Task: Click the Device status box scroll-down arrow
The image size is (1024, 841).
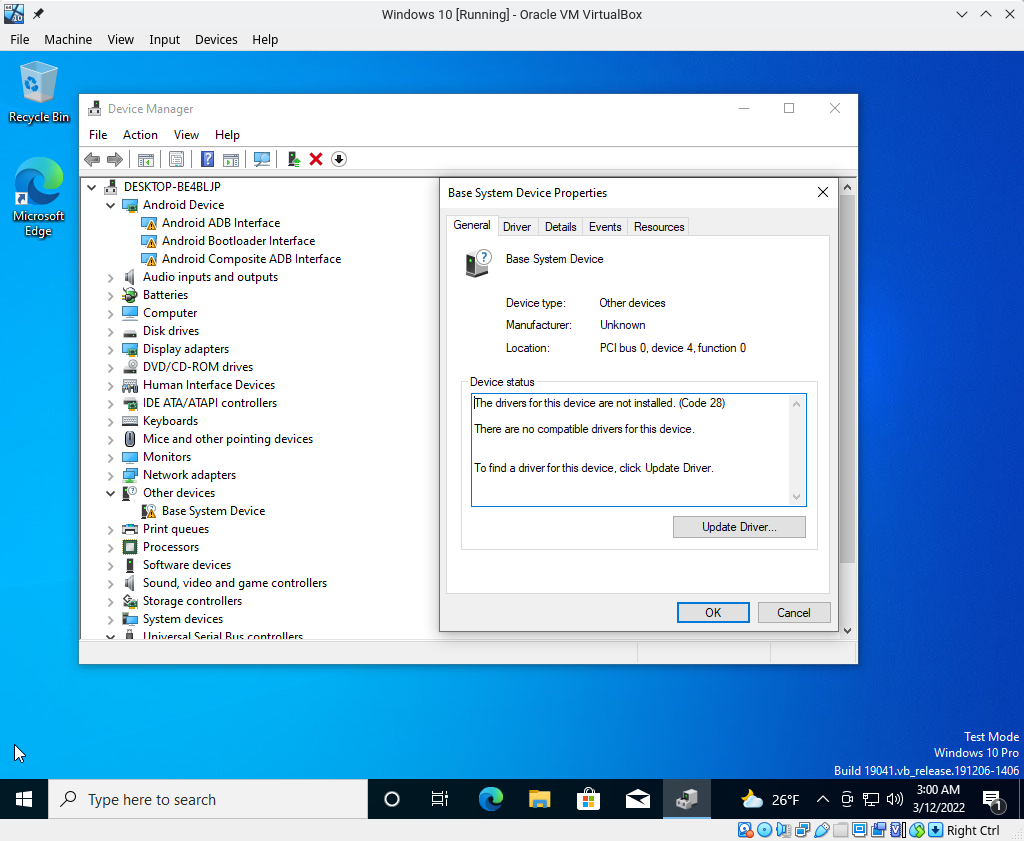Action: pyautogui.click(x=796, y=497)
